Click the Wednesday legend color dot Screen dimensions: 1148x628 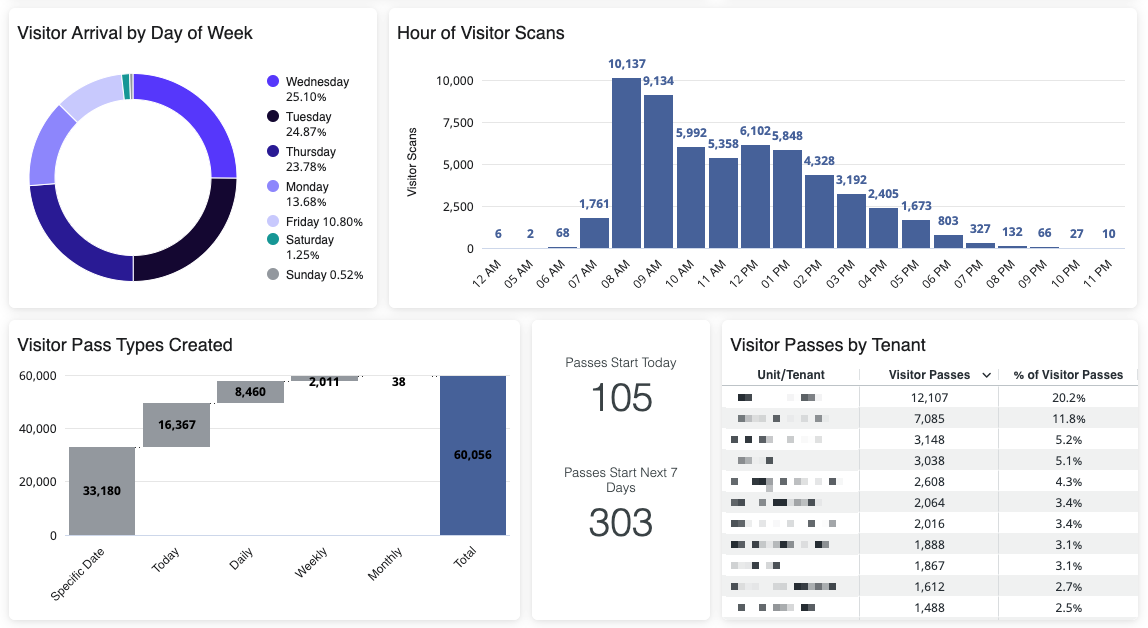point(272,82)
